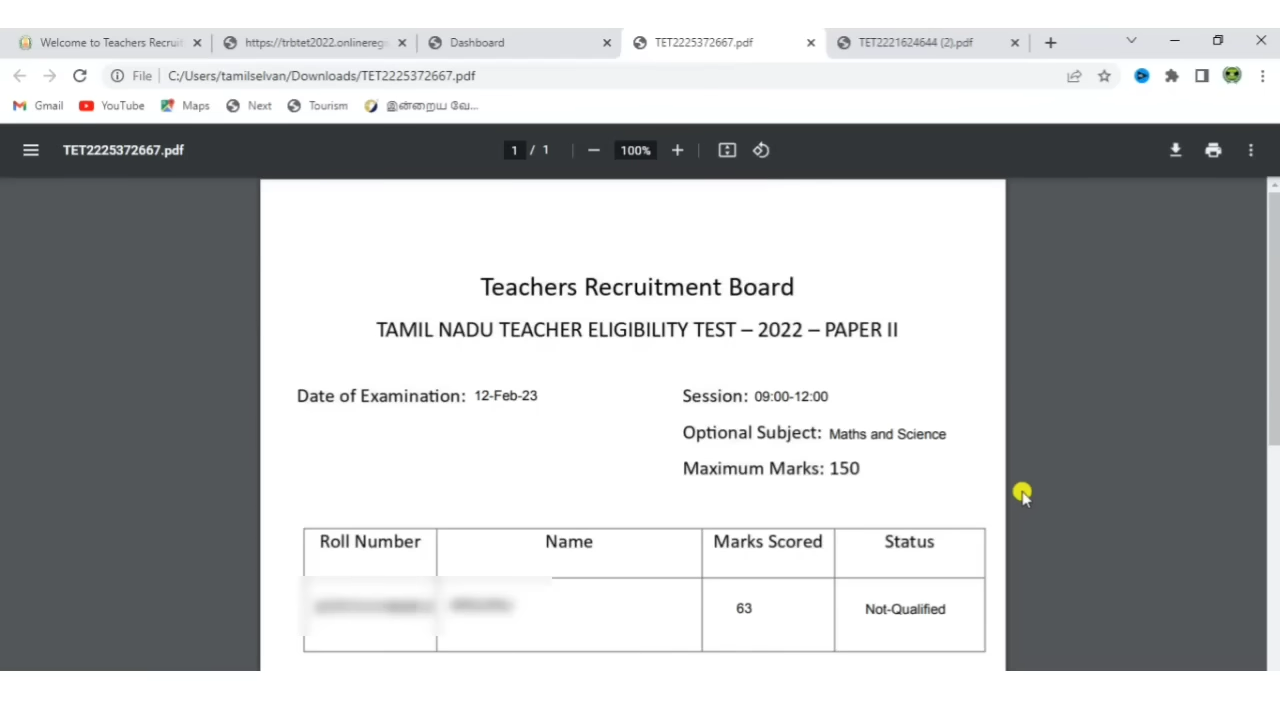Zoom in on the PDF with plus button
1280x720 pixels.
click(x=677, y=150)
